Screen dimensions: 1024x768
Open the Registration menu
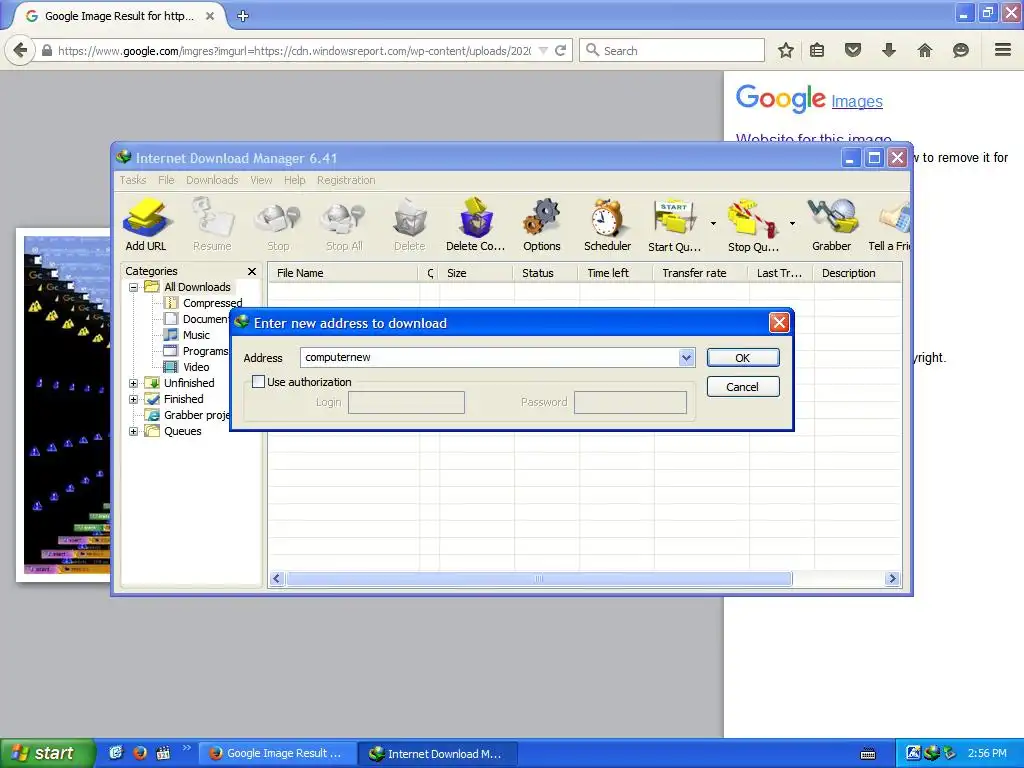point(346,180)
